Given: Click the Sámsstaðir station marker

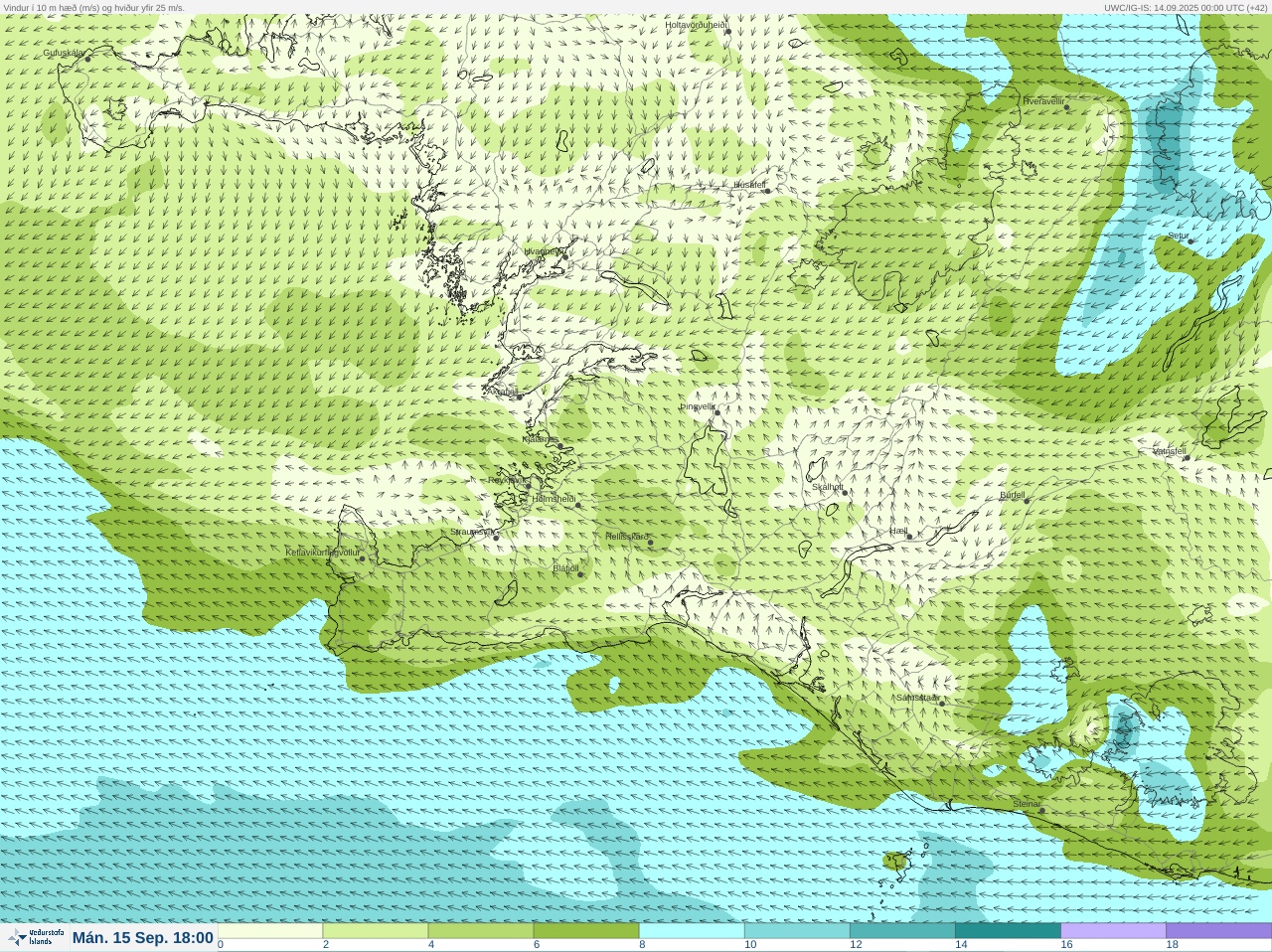Looking at the screenshot, I should point(942,704).
